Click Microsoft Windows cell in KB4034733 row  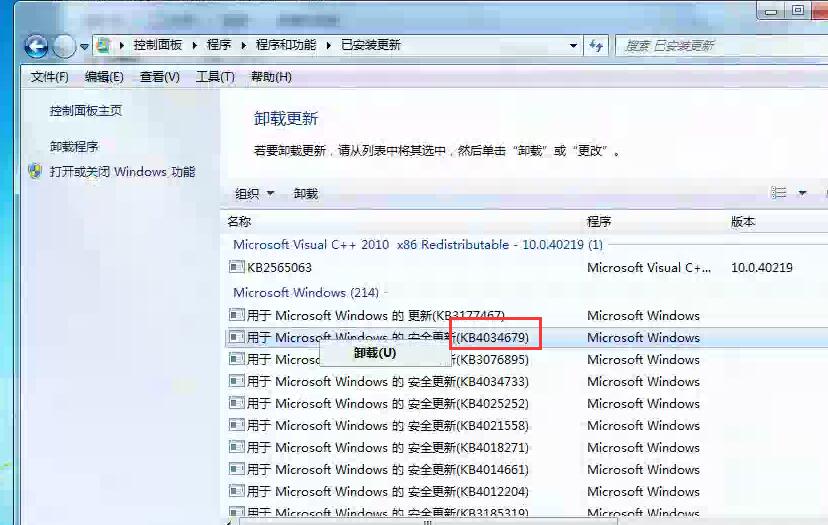pyautogui.click(x=643, y=382)
